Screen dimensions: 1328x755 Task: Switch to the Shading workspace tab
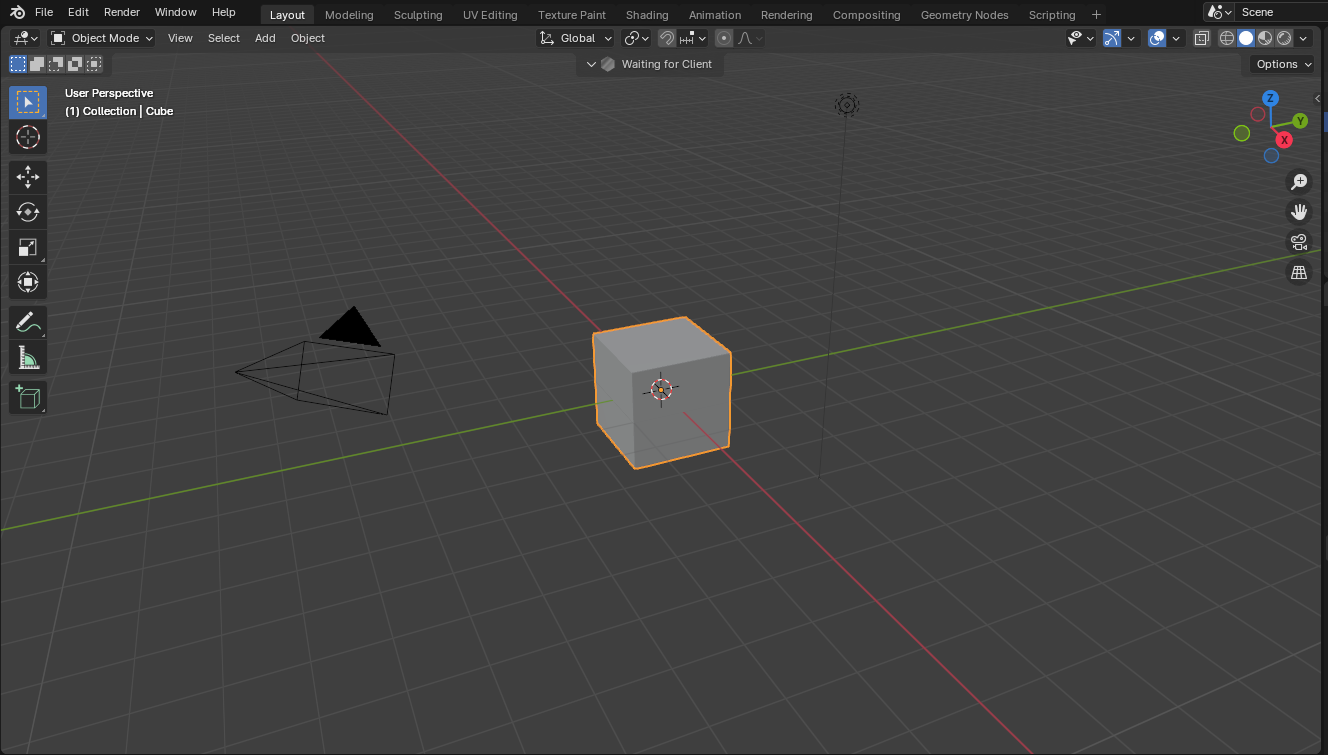(647, 15)
